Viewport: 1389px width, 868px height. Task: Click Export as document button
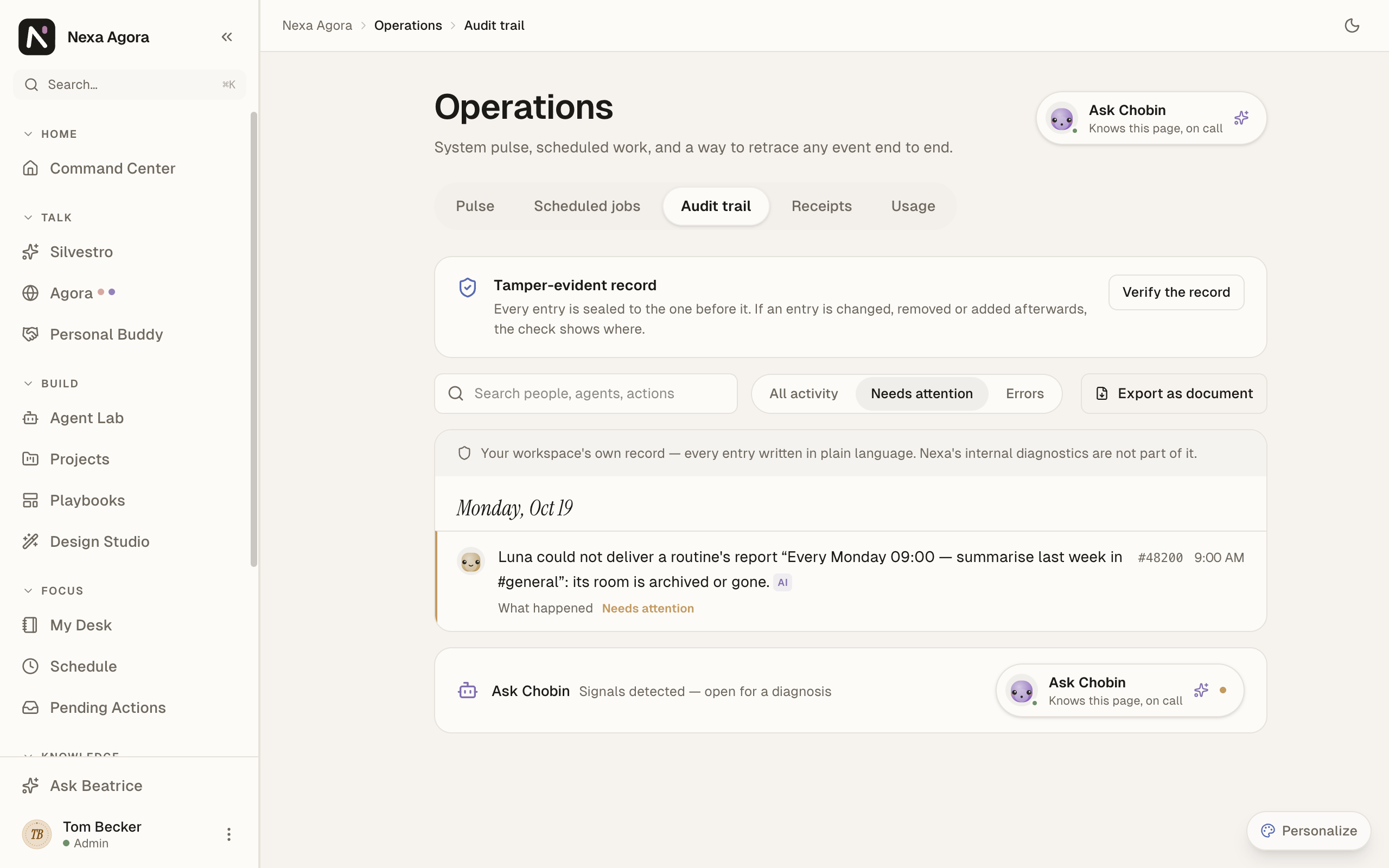pyautogui.click(x=1174, y=394)
